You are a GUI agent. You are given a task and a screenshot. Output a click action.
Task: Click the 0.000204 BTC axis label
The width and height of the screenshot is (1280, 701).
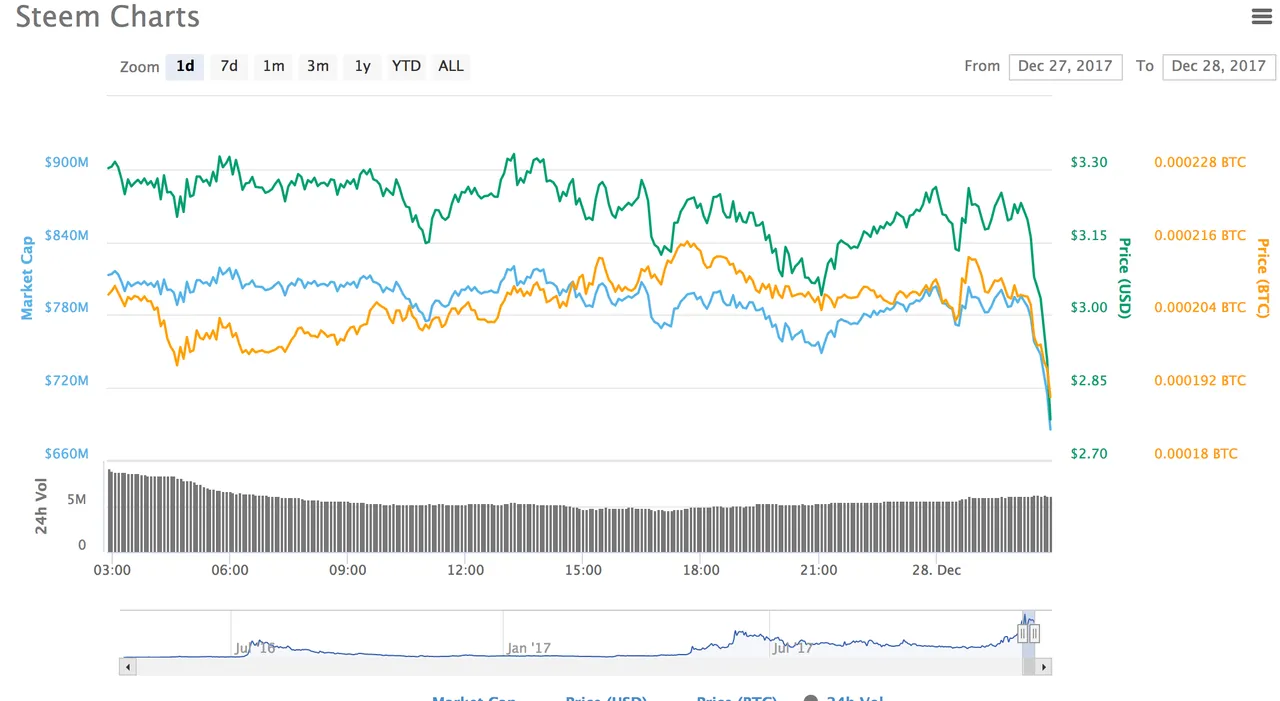click(x=1200, y=308)
